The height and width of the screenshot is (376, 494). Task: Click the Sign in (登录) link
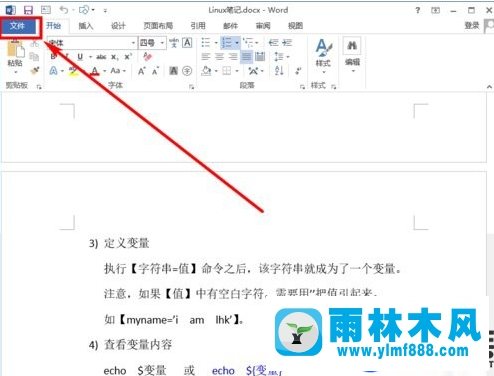point(472,25)
